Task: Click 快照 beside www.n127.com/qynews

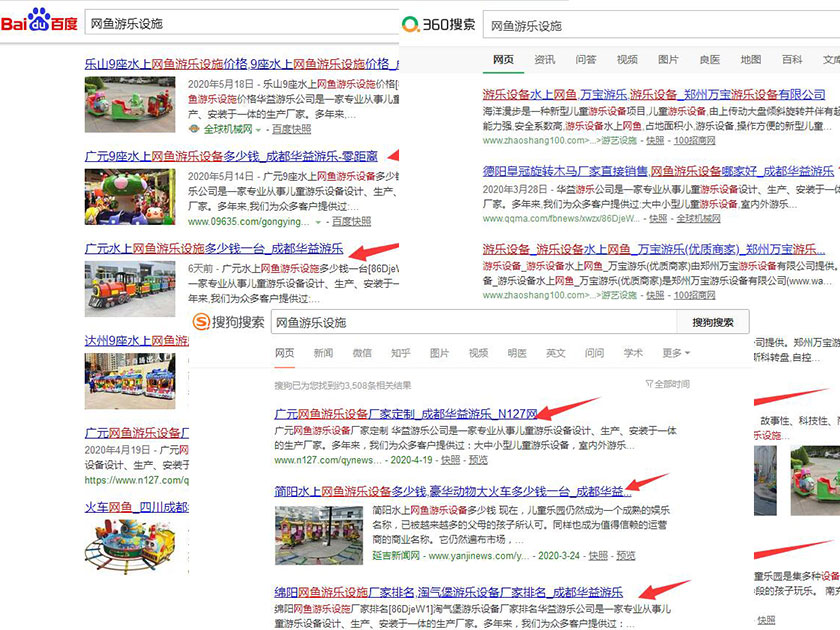Action: coord(451,460)
